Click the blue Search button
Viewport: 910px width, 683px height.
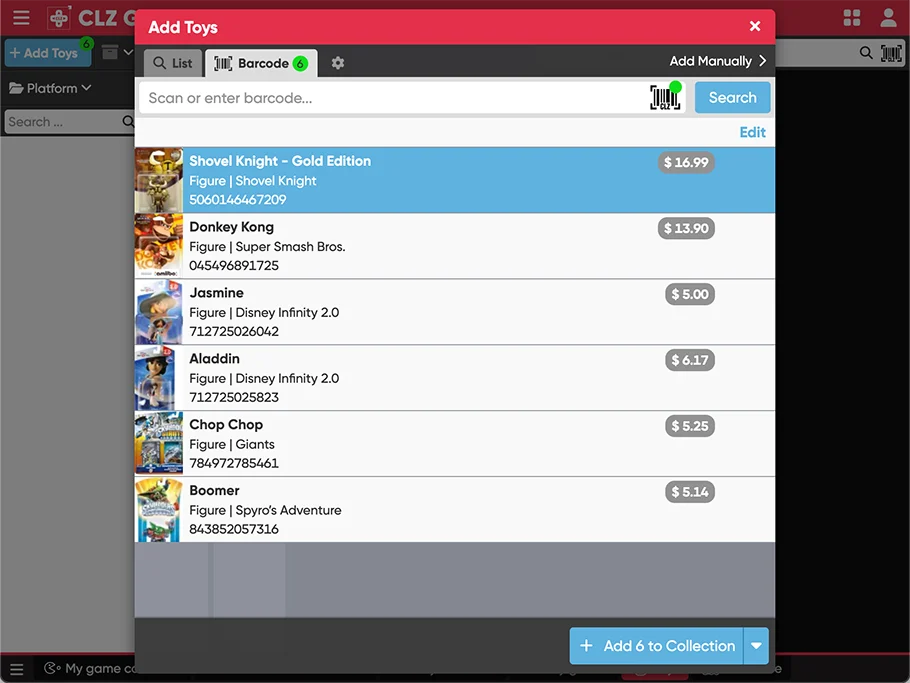[732, 97]
